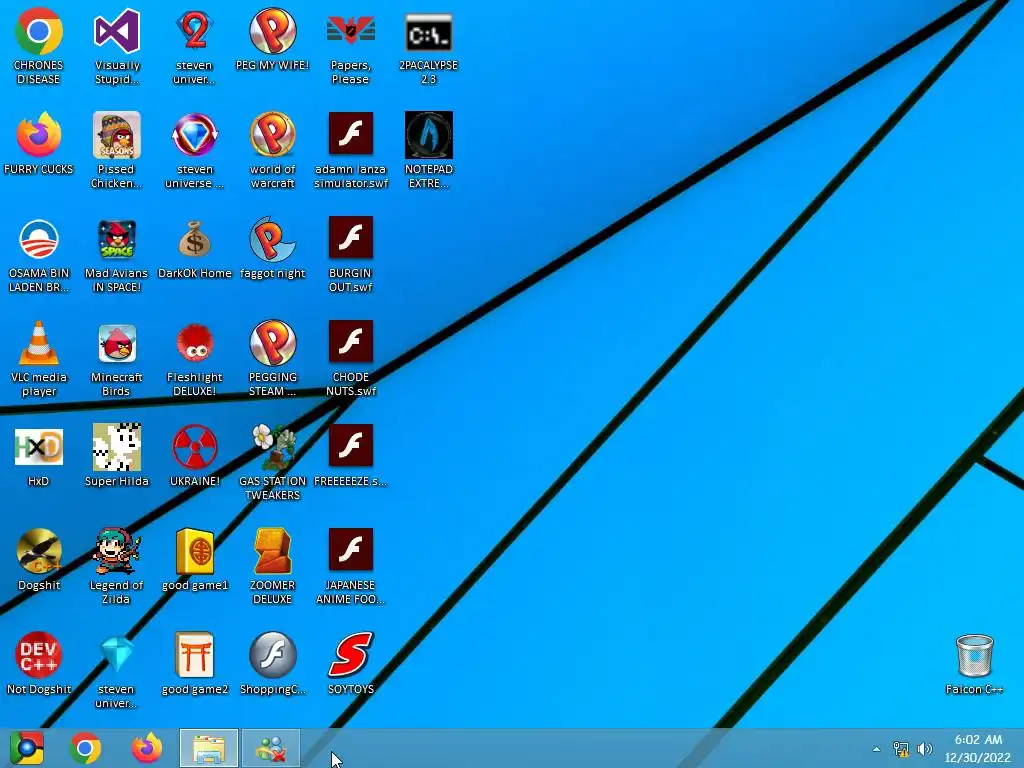Select the DarkOK Home money bag icon
1024x768 pixels.
point(195,238)
